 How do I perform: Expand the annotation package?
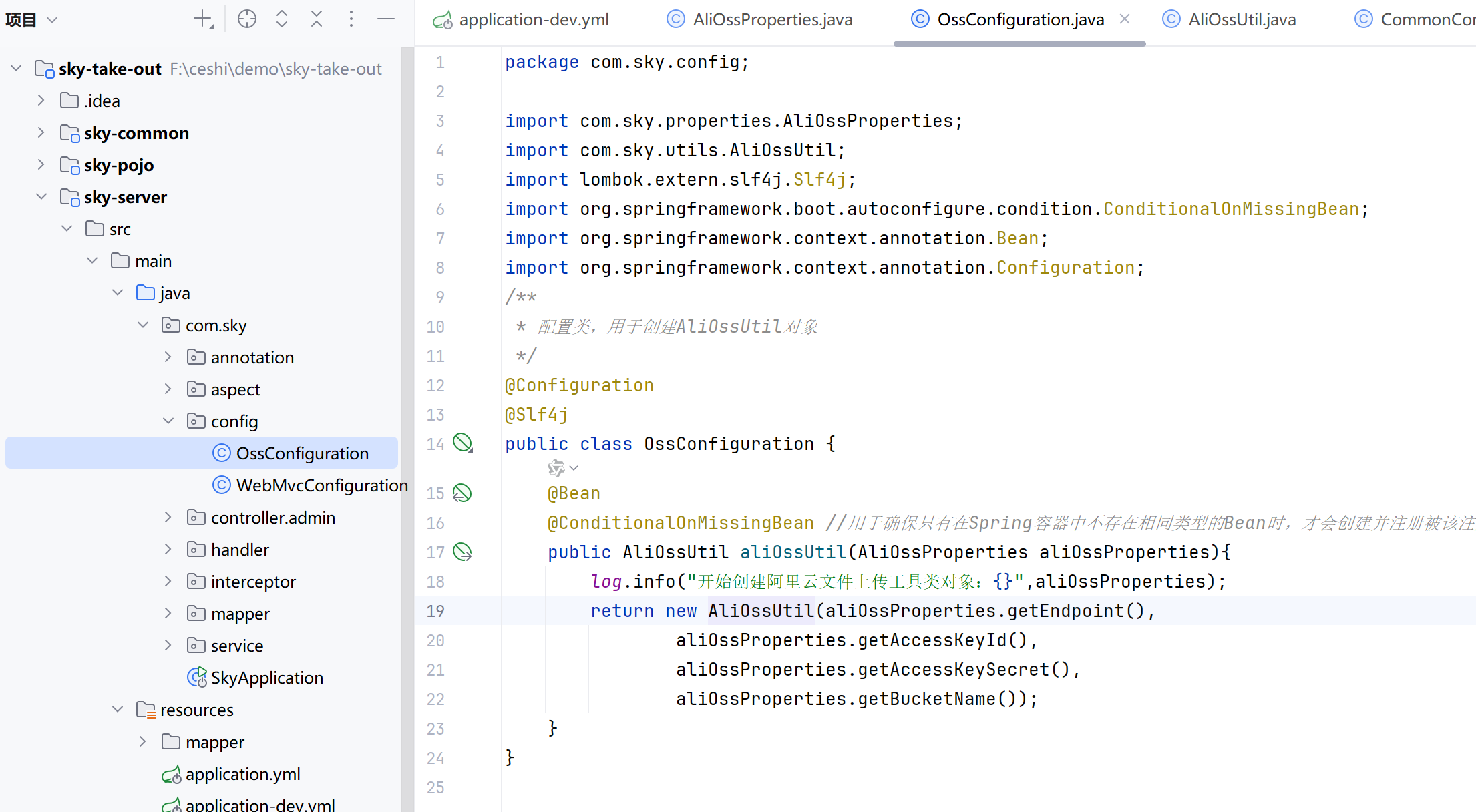coord(168,357)
